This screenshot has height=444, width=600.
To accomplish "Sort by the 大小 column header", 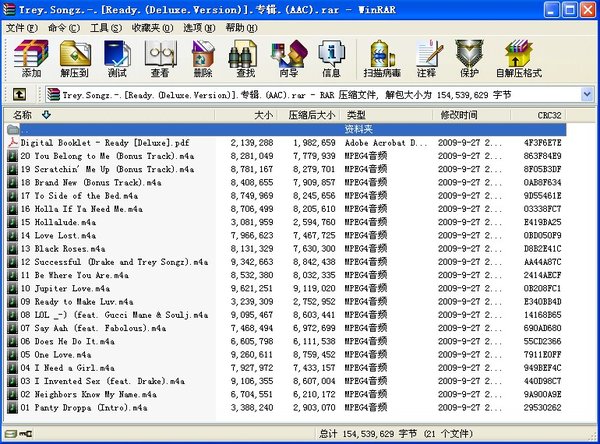I will (x=246, y=115).
